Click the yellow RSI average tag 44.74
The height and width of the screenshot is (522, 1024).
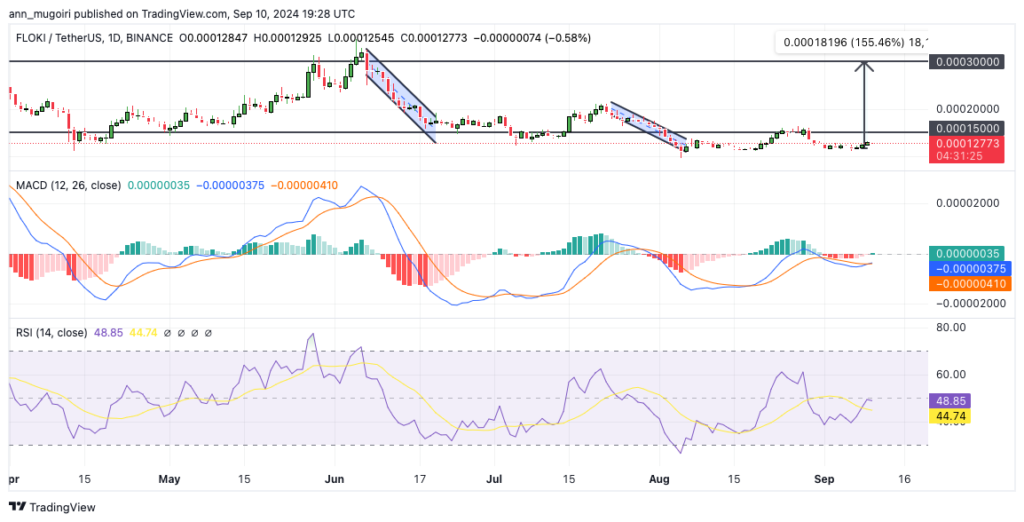(950, 416)
